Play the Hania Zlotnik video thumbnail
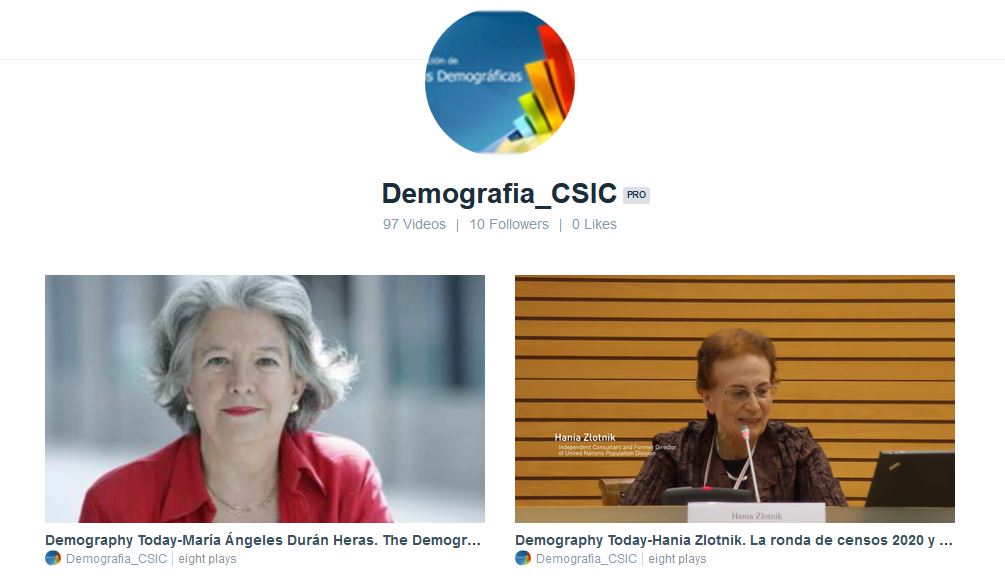1005x587 pixels. (x=735, y=399)
